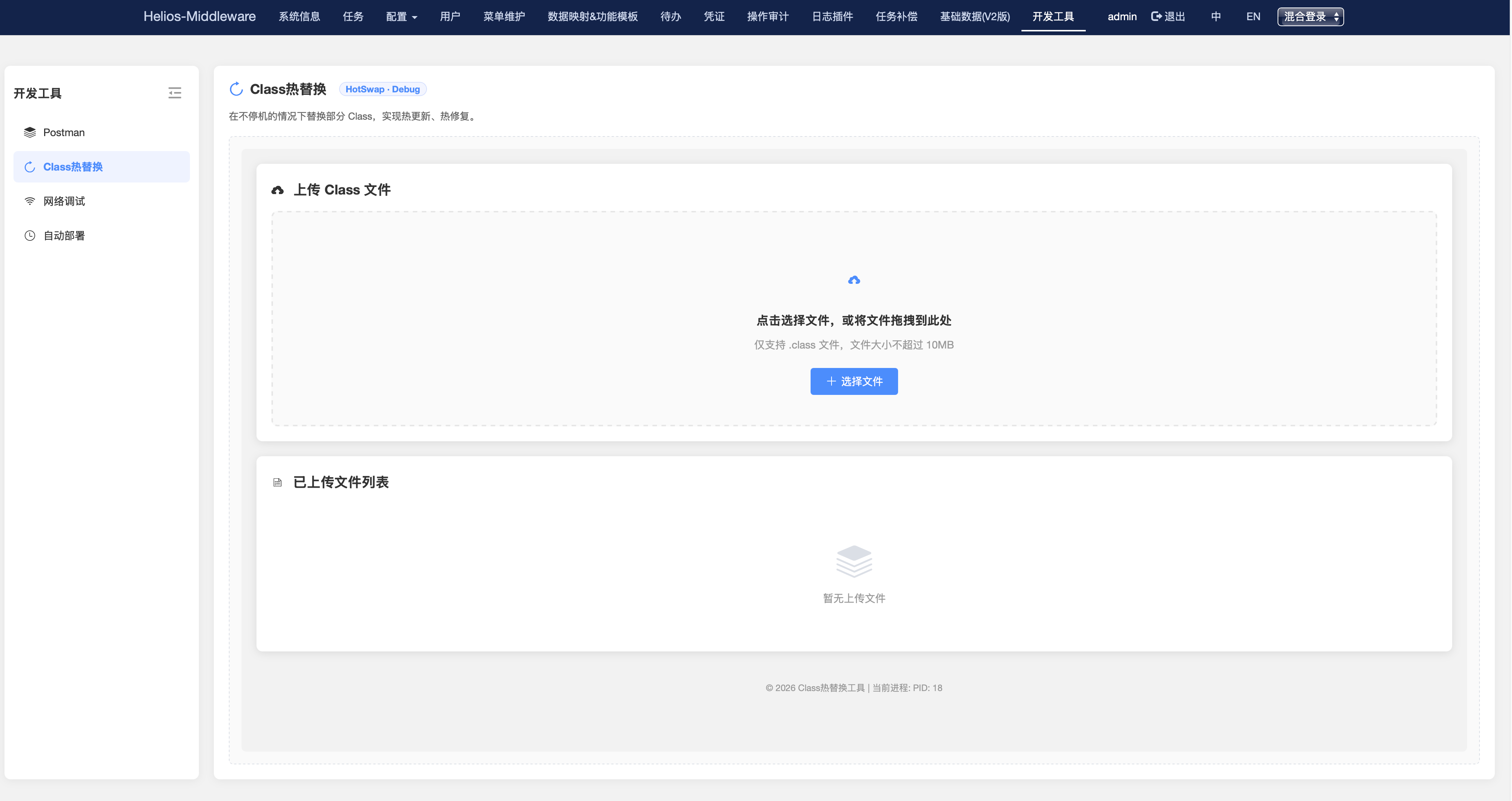
Task: Click the cloud upload icon in drop zone
Action: pyautogui.click(x=854, y=280)
